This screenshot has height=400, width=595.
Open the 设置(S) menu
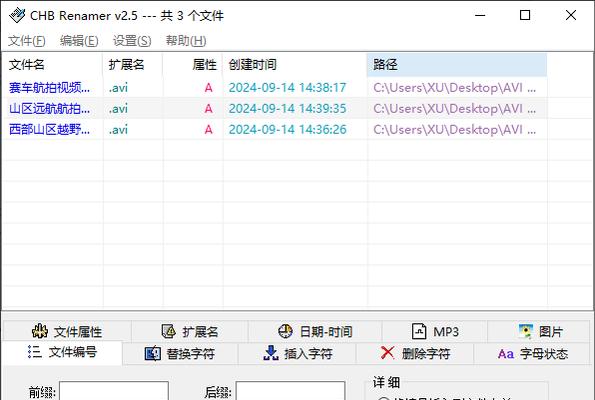pos(132,41)
